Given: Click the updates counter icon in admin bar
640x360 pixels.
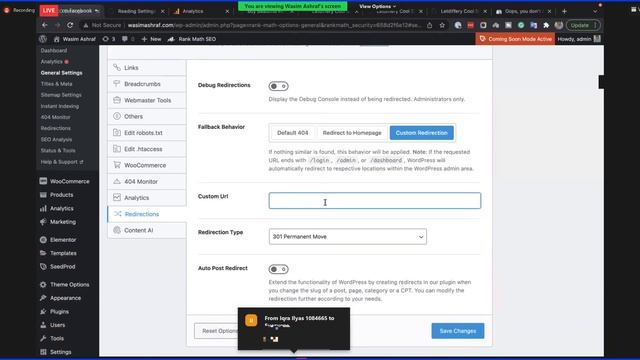Looking at the screenshot, I should coord(109,39).
